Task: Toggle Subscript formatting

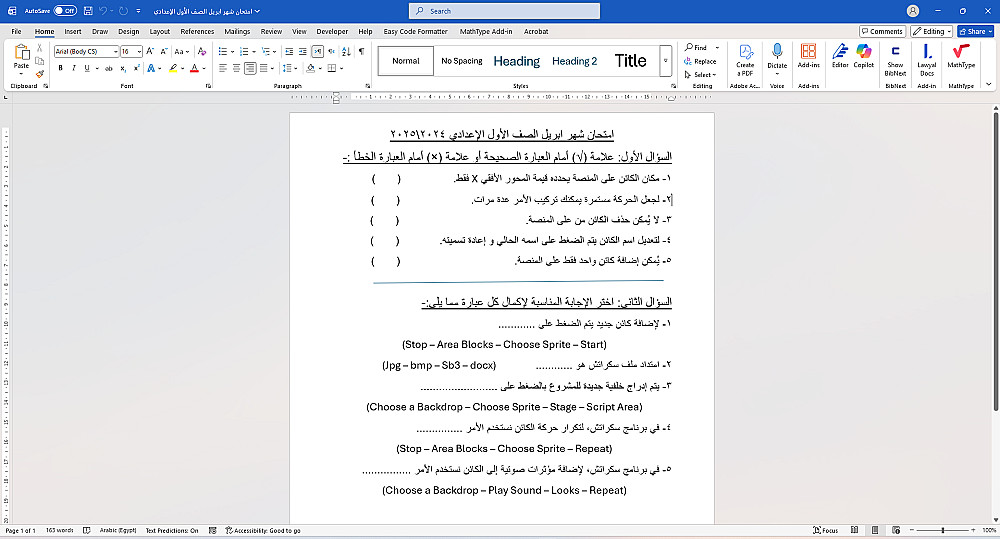Action: (125, 68)
